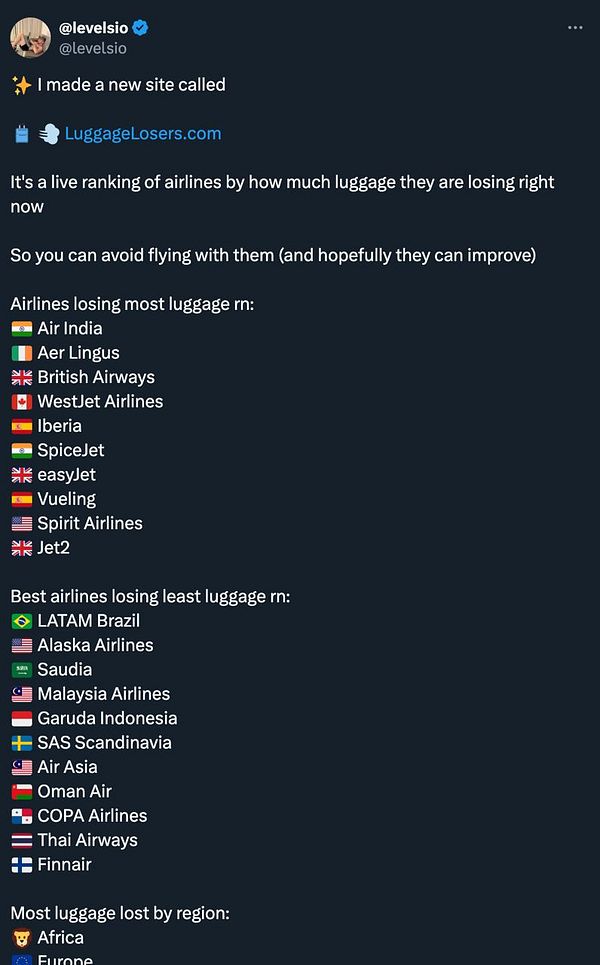Click the Ireland flag beside Aer Lingus
600x965 pixels.
[x=21, y=353]
